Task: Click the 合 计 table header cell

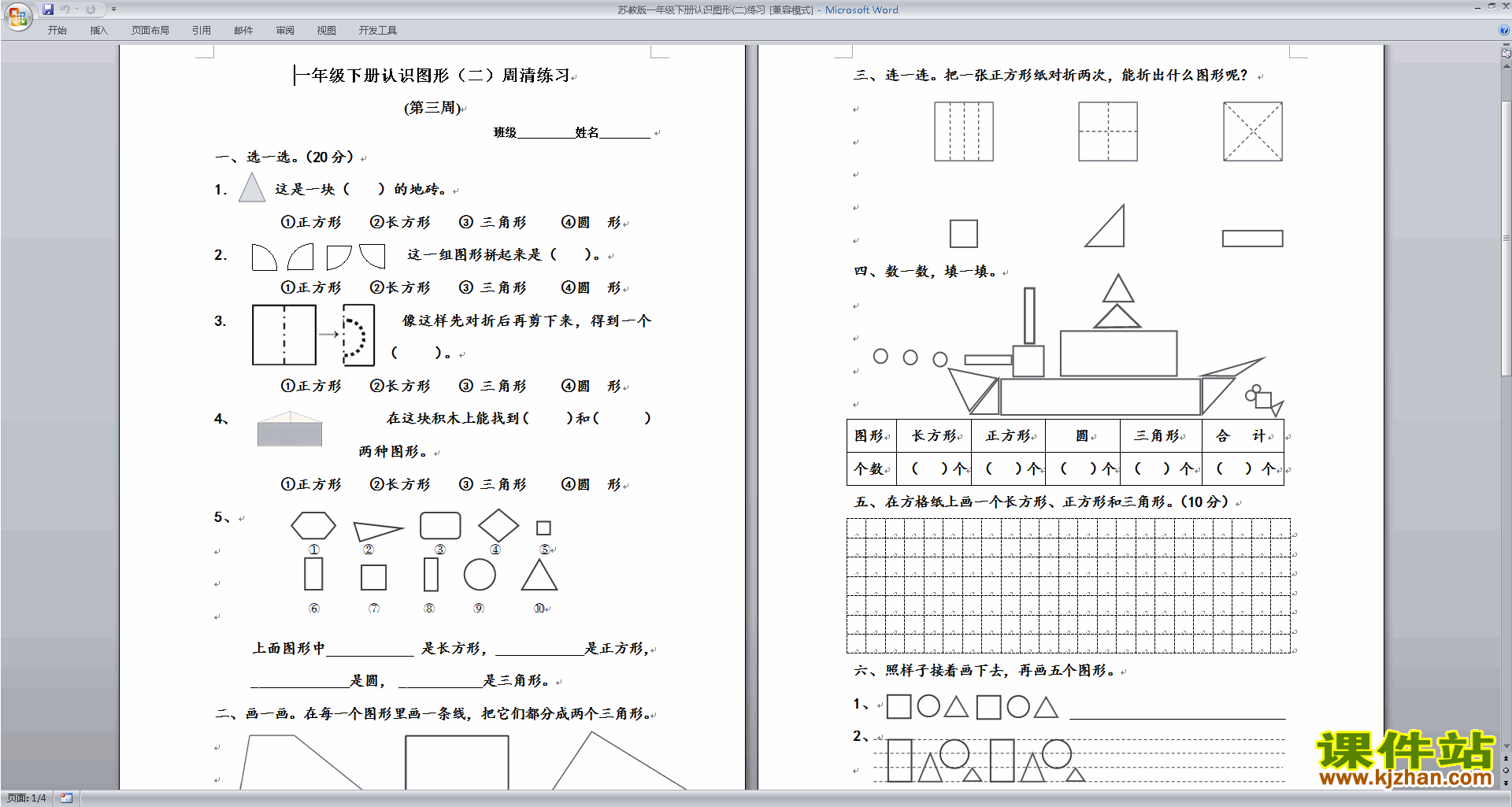Action: tap(1243, 435)
